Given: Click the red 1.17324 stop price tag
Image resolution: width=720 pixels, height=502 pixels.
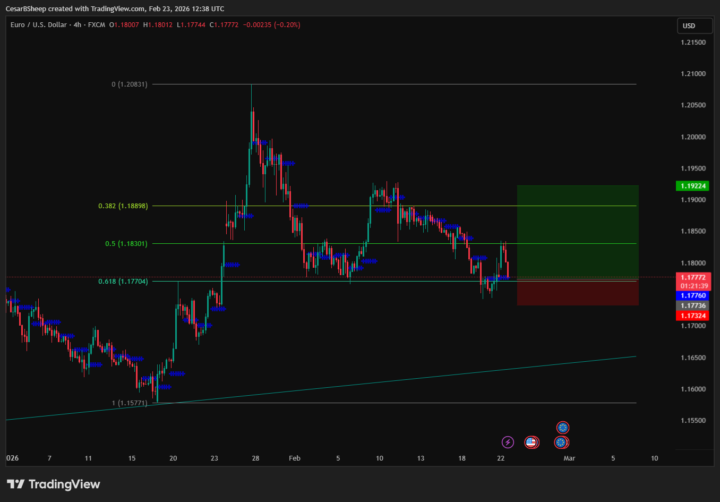Looking at the screenshot, I should click(693, 316).
